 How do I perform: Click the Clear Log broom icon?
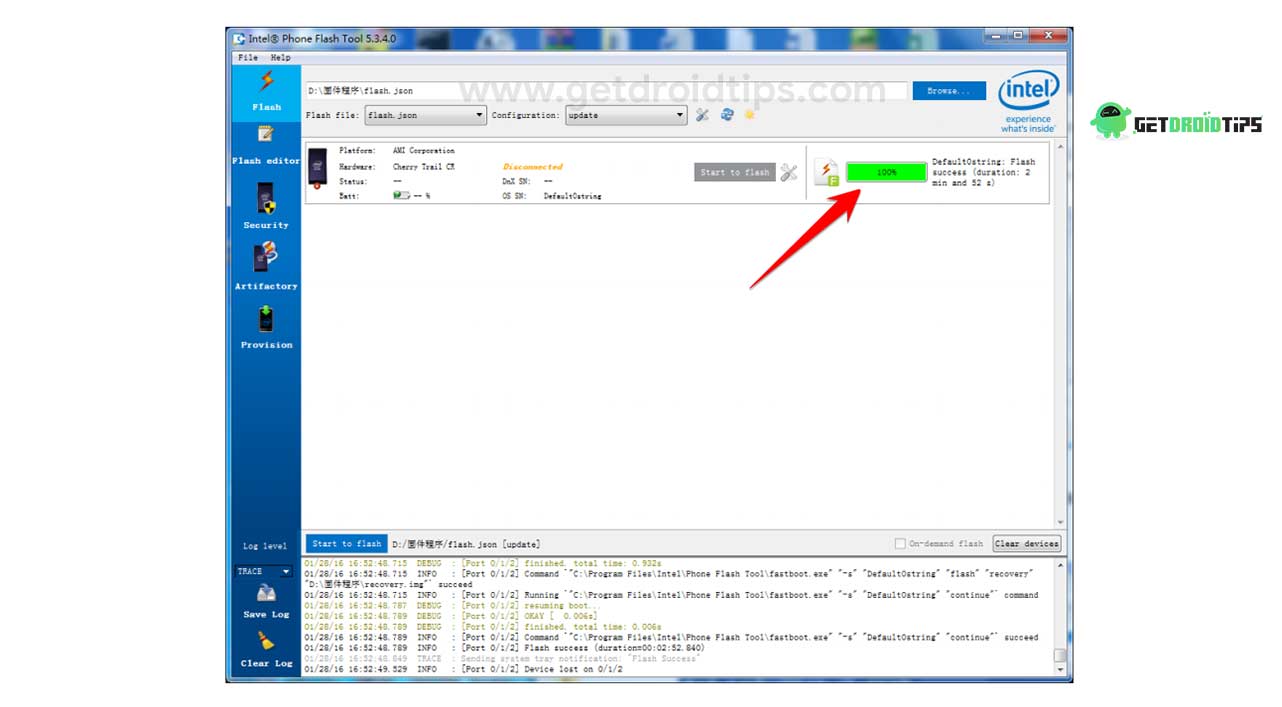(x=266, y=641)
